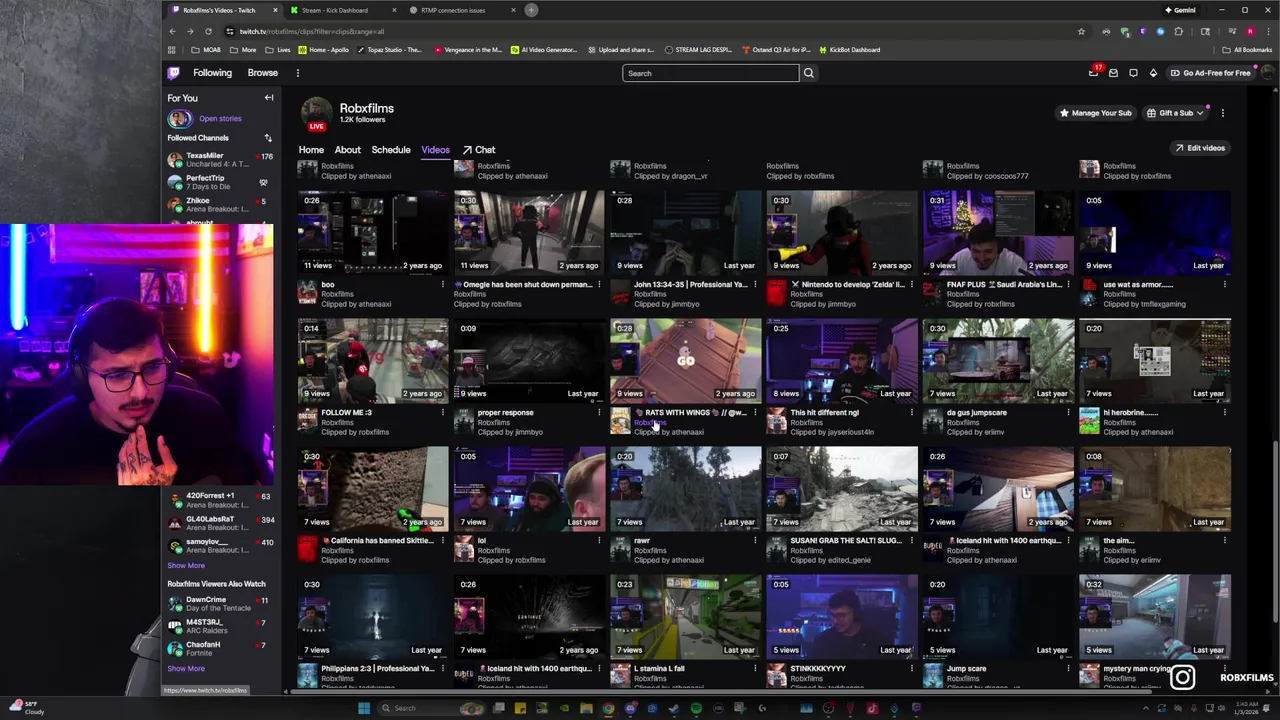Switch to the Schedule channel tab
Screen dimensions: 1280x720
[391, 150]
